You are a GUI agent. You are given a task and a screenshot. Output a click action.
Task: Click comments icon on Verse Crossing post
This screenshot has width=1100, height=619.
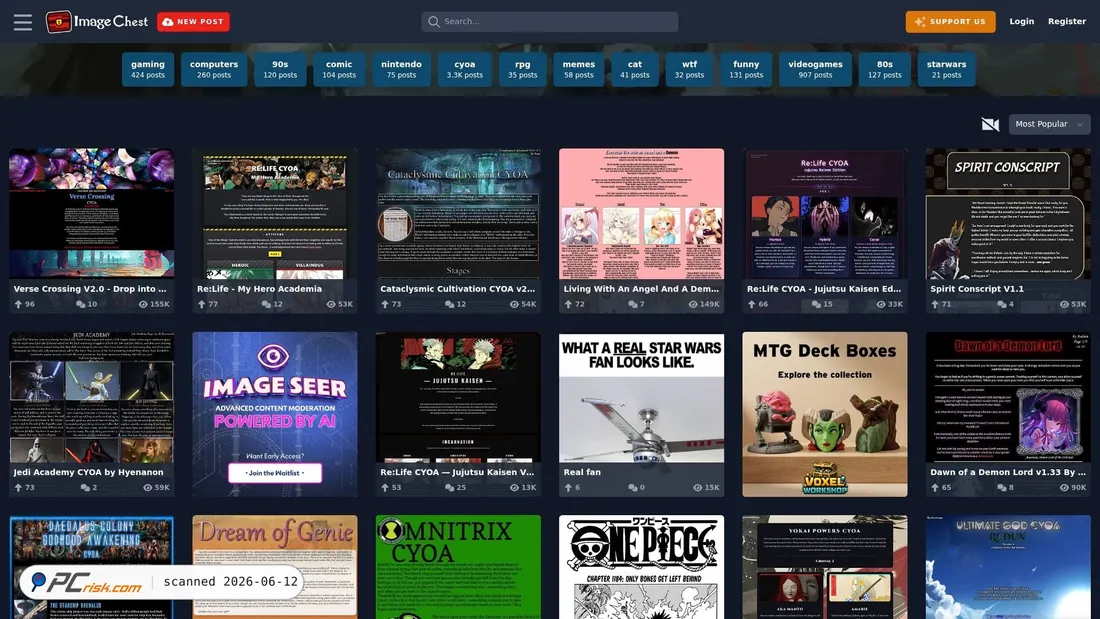(x=81, y=304)
